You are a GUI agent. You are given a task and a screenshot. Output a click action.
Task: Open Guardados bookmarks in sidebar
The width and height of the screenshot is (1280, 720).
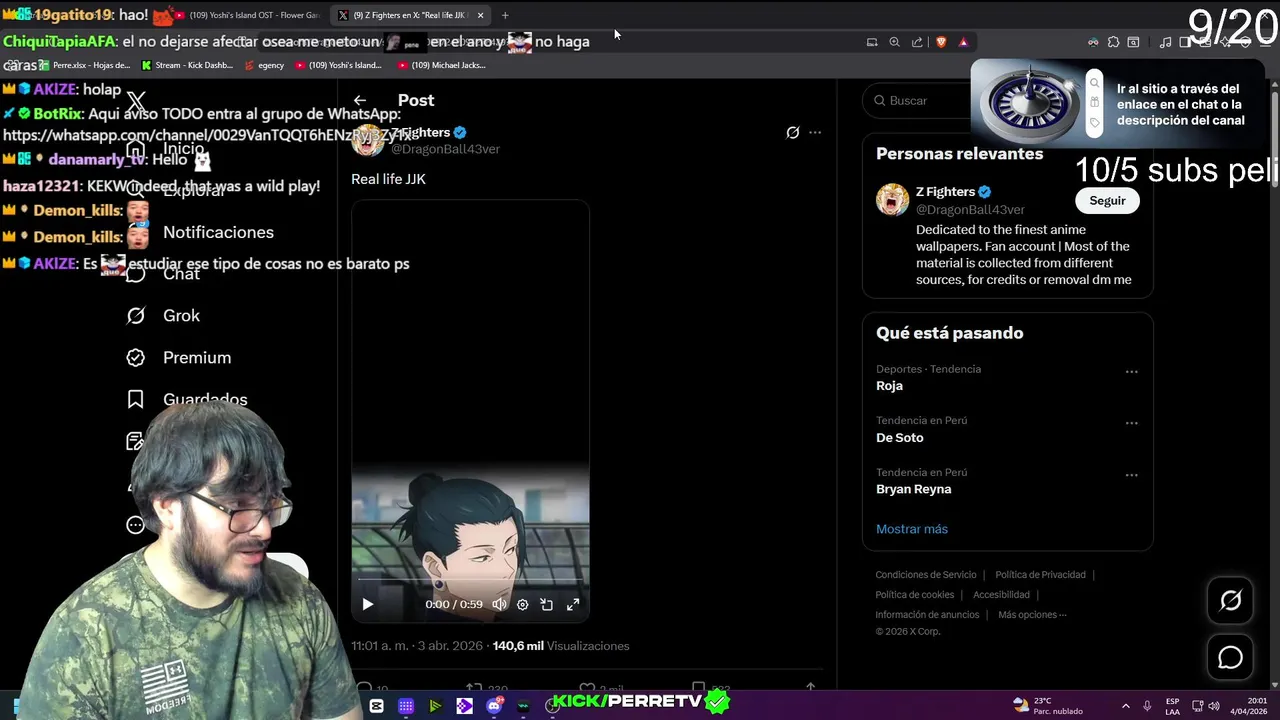pyautogui.click(x=186, y=400)
